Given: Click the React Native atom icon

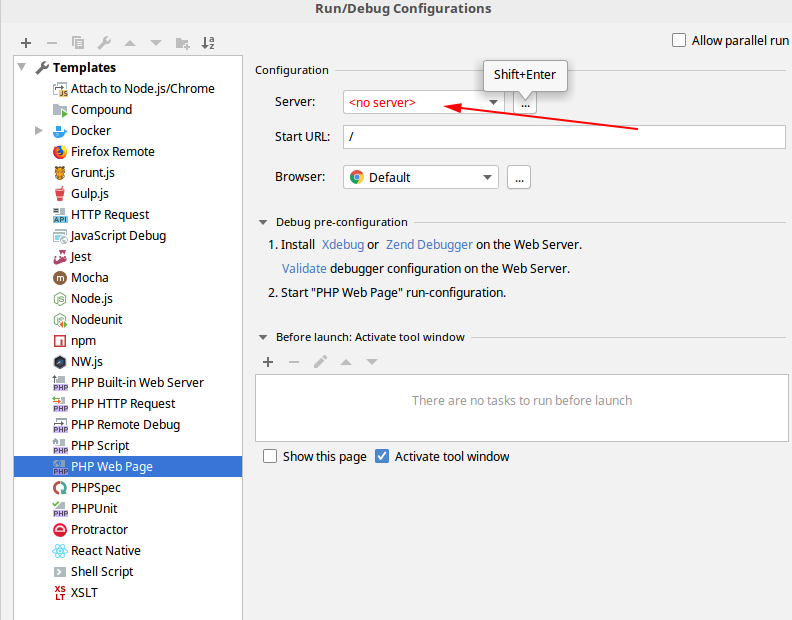Looking at the screenshot, I should pyautogui.click(x=60, y=551).
